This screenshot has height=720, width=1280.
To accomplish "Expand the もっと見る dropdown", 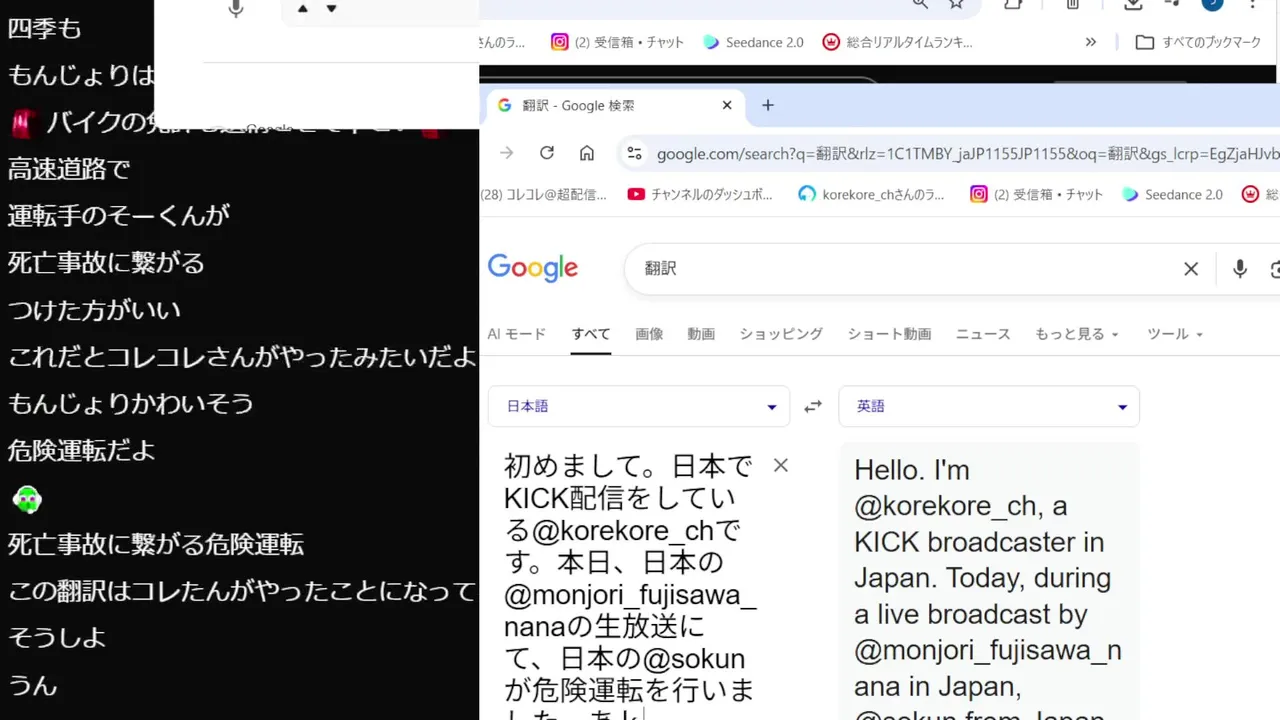I will point(1077,334).
